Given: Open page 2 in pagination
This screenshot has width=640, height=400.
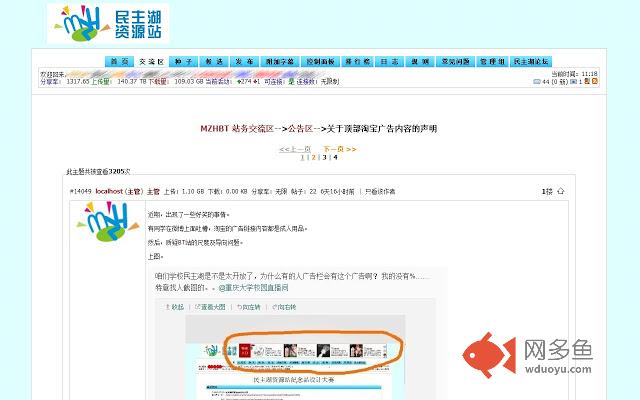Looking at the screenshot, I should click(x=313, y=157).
